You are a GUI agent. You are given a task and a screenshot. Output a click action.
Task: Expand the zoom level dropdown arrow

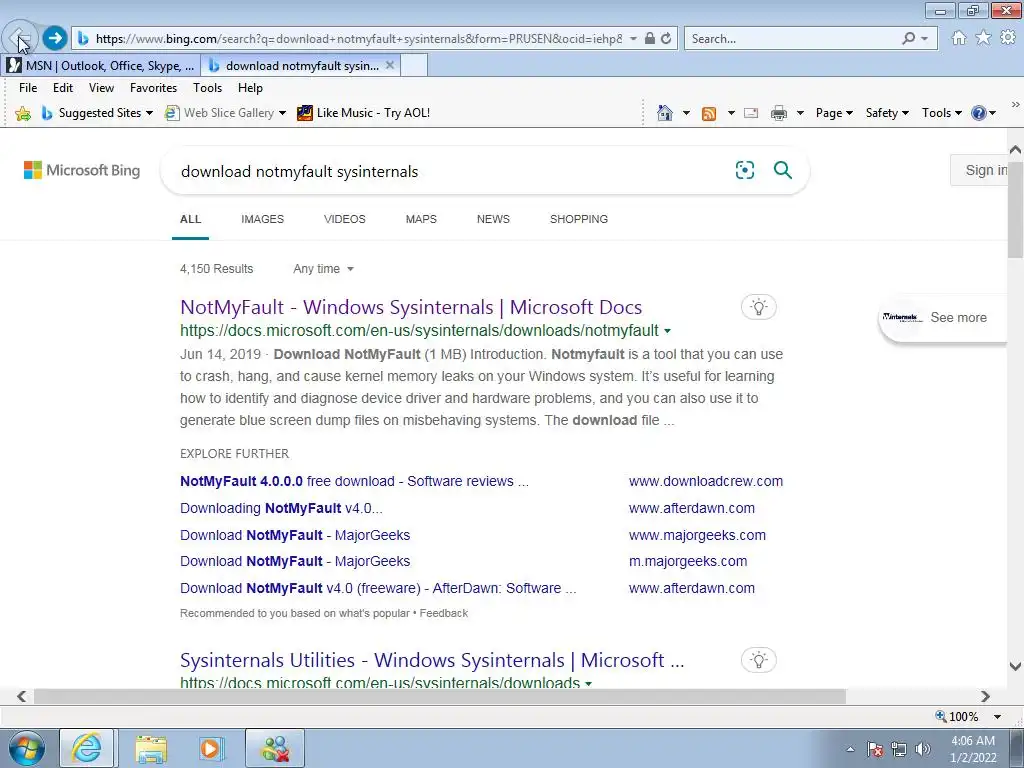click(997, 716)
